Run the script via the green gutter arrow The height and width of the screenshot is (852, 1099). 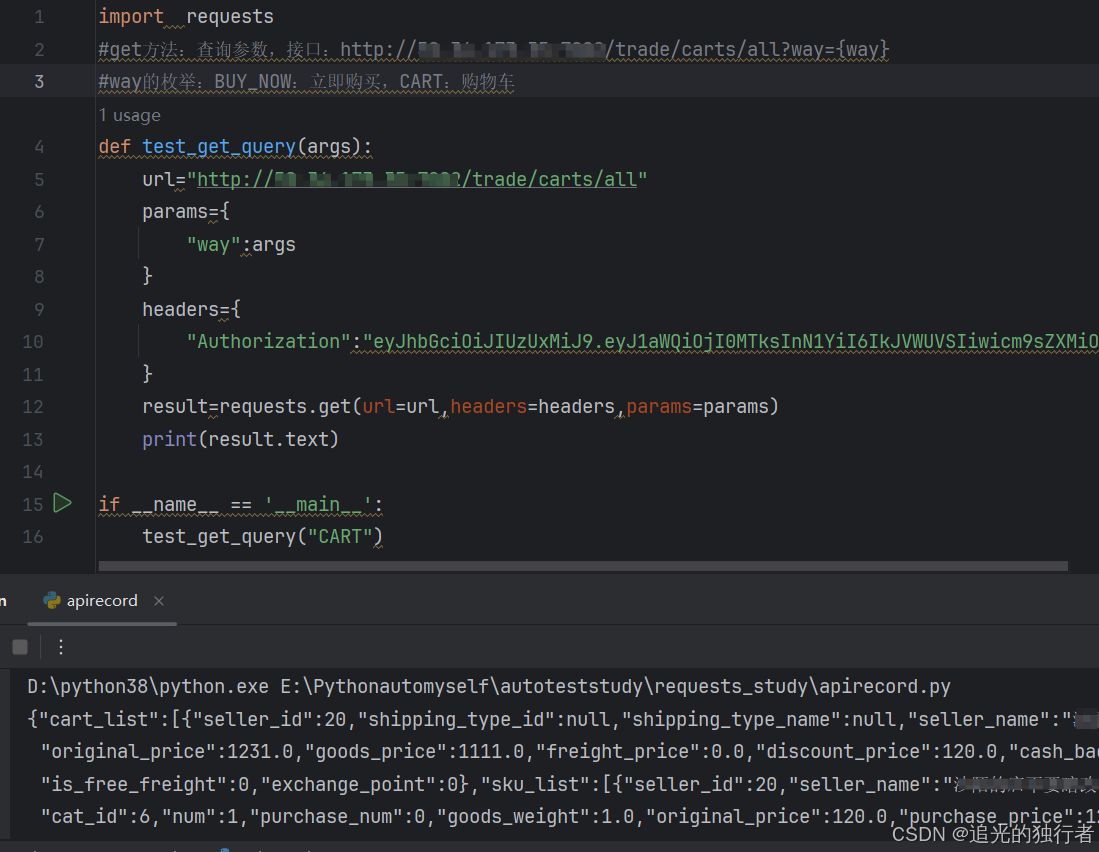coord(62,504)
